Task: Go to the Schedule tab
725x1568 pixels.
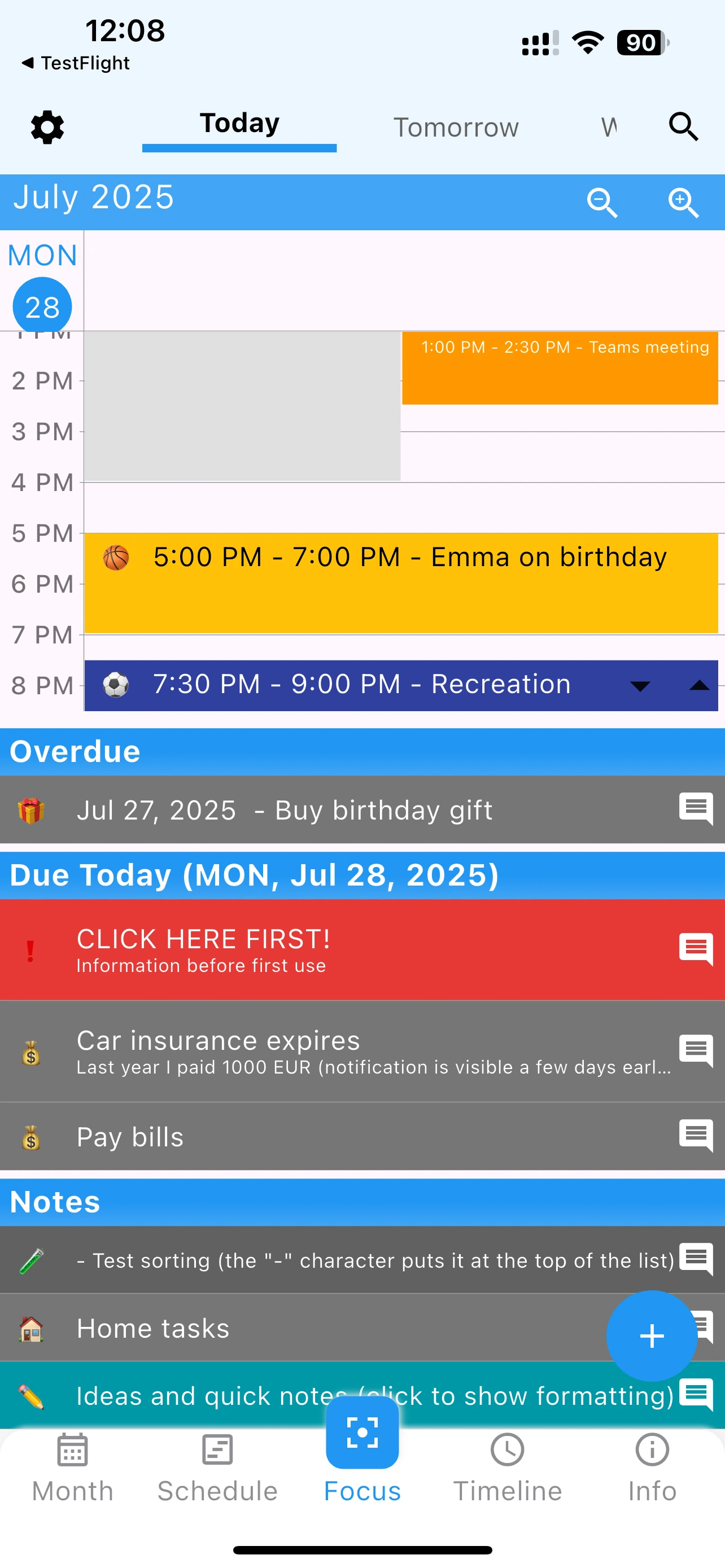Action: click(217, 1468)
